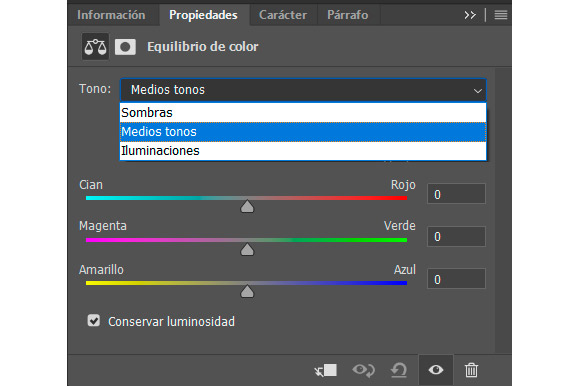
Task: Click view previous state eye icon
Action: [363, 370]
